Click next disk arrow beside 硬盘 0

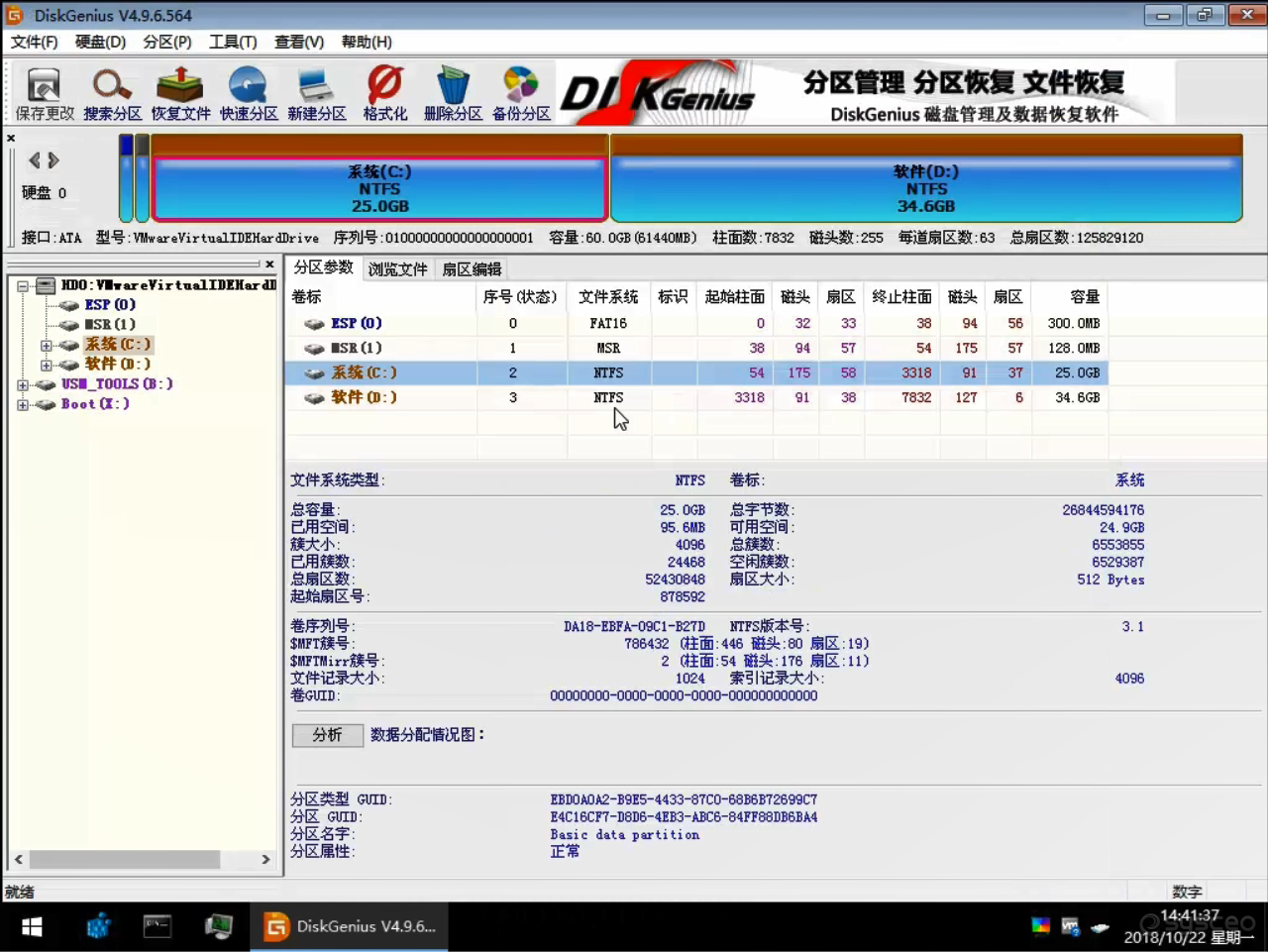[53, 160]
